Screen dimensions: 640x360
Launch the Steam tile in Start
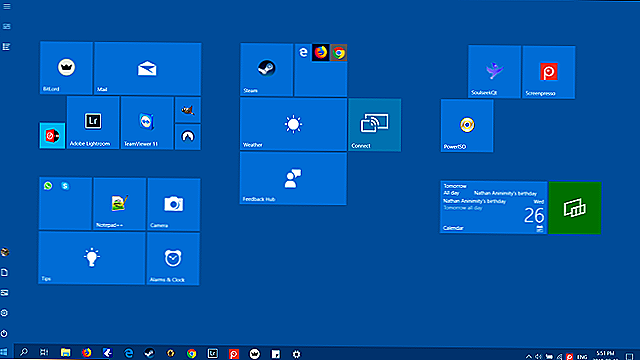pyautogui.click(x=267, y=69)
